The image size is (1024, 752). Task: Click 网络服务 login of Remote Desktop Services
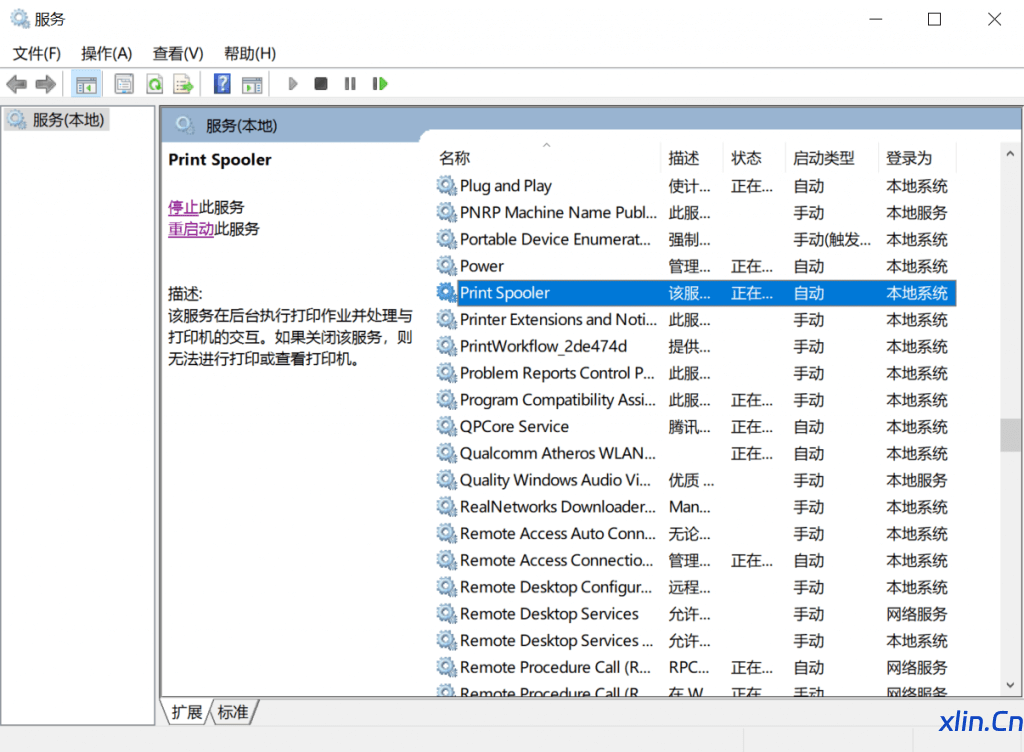916,614
